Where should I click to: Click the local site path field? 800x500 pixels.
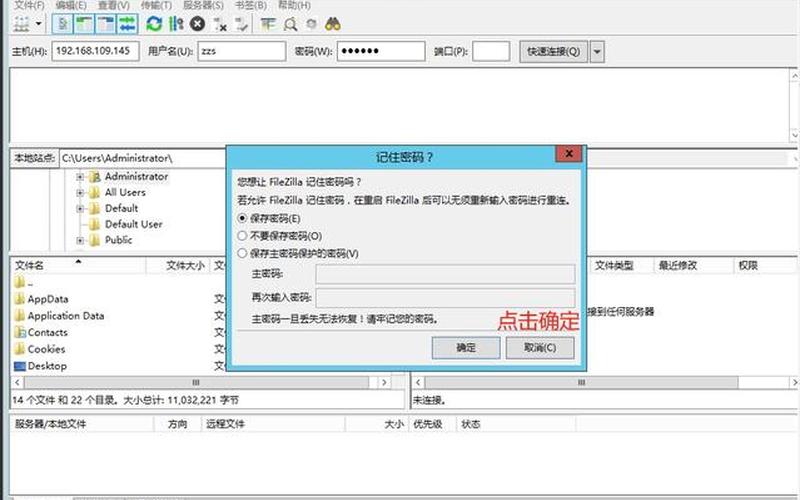[143, 158]
